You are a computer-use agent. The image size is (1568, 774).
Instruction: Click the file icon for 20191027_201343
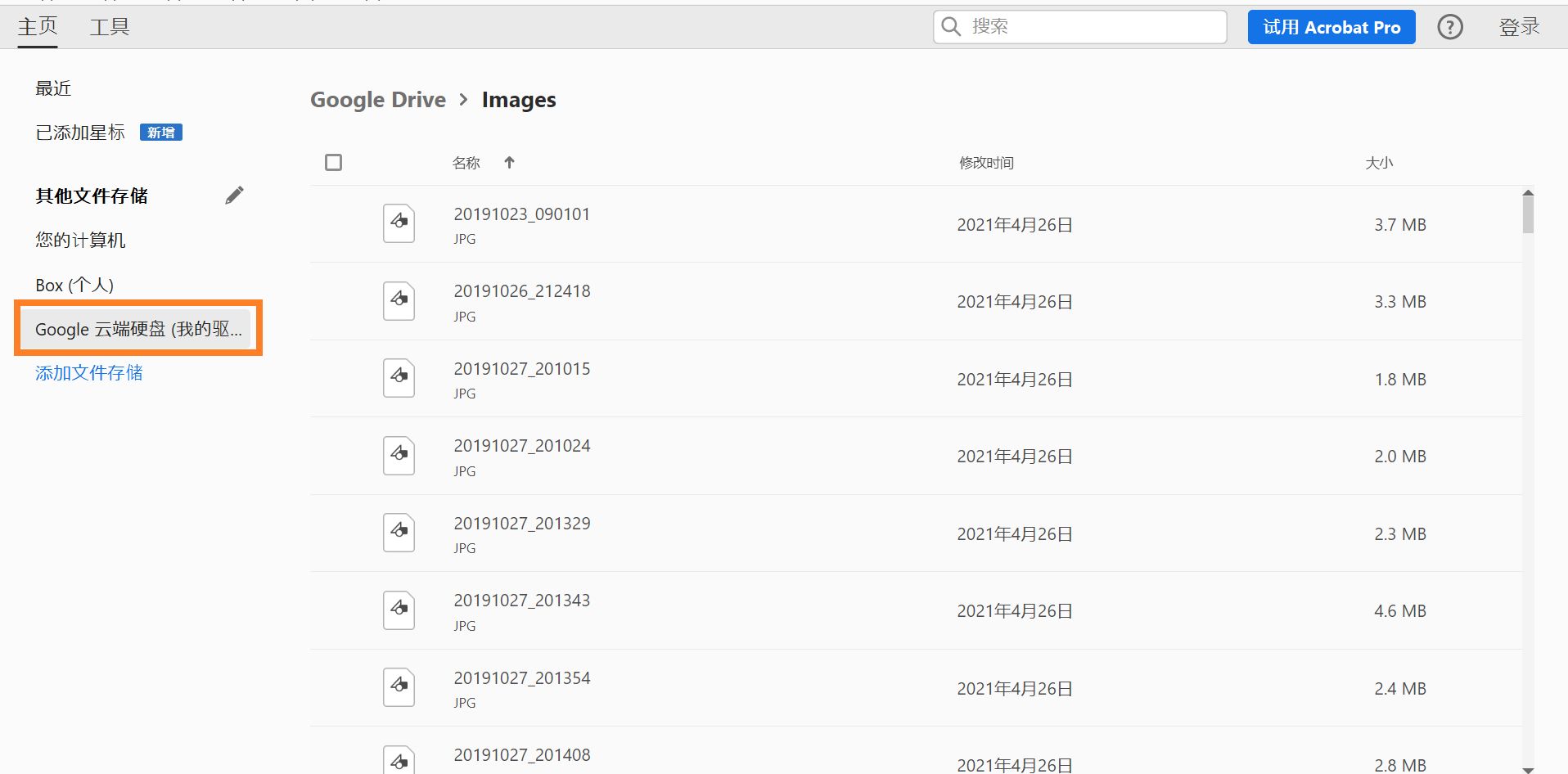[x=399, y=610]
